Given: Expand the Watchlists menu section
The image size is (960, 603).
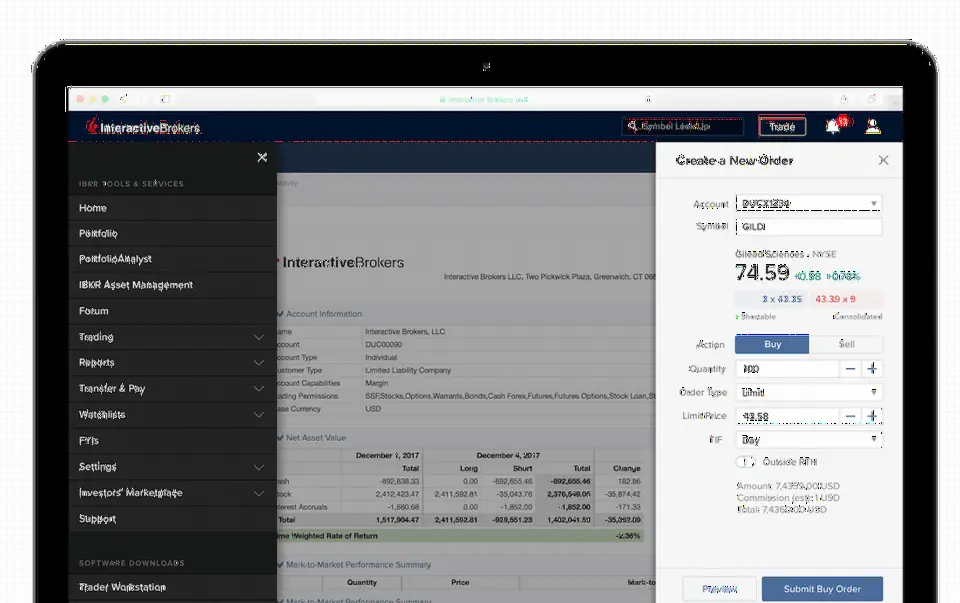Looking at the screenshot, I should pyautogui.click(x=172, y=414).
